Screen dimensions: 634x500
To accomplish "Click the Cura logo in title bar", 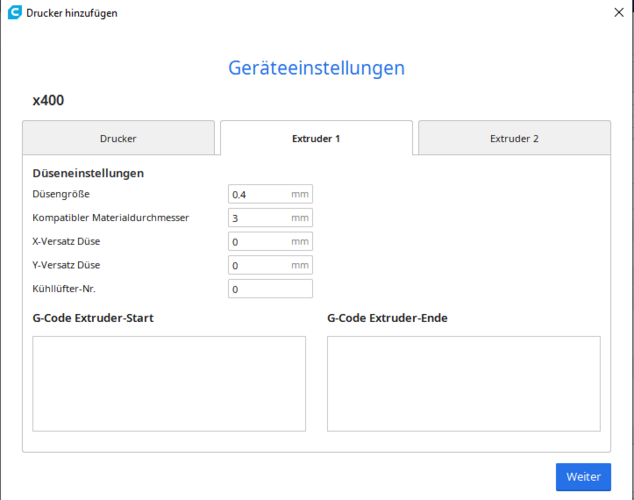I will coord(14,13).
